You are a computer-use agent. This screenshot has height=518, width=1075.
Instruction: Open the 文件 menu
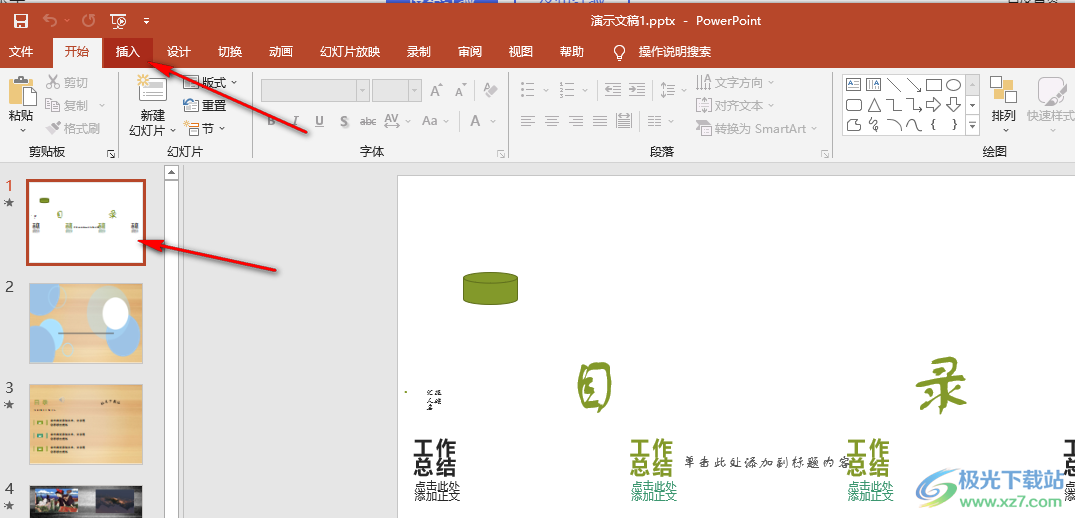[21, 51]
